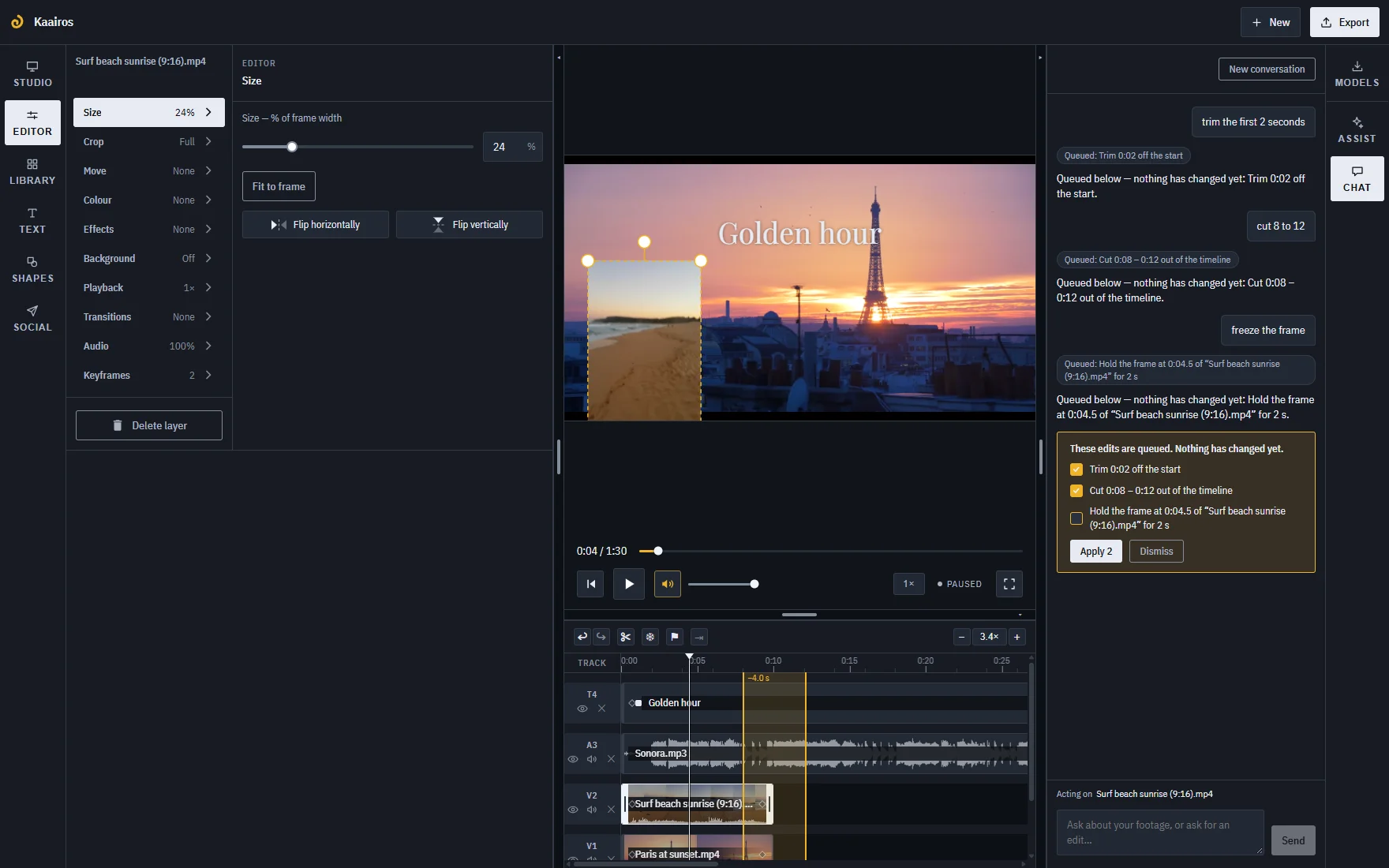Click the Export button
This screenshot has height=868, width=1389.
point(1345,22)
